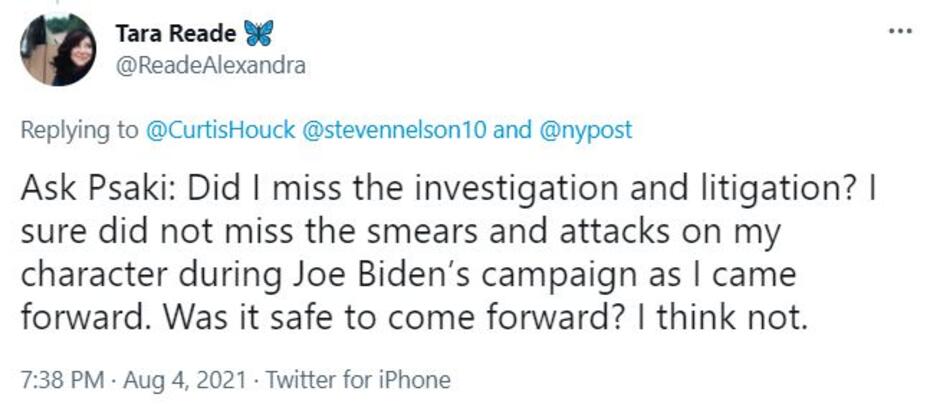
Task: Click the "Replying to" label
Action: pyautogui.click(x=82, y=130)
